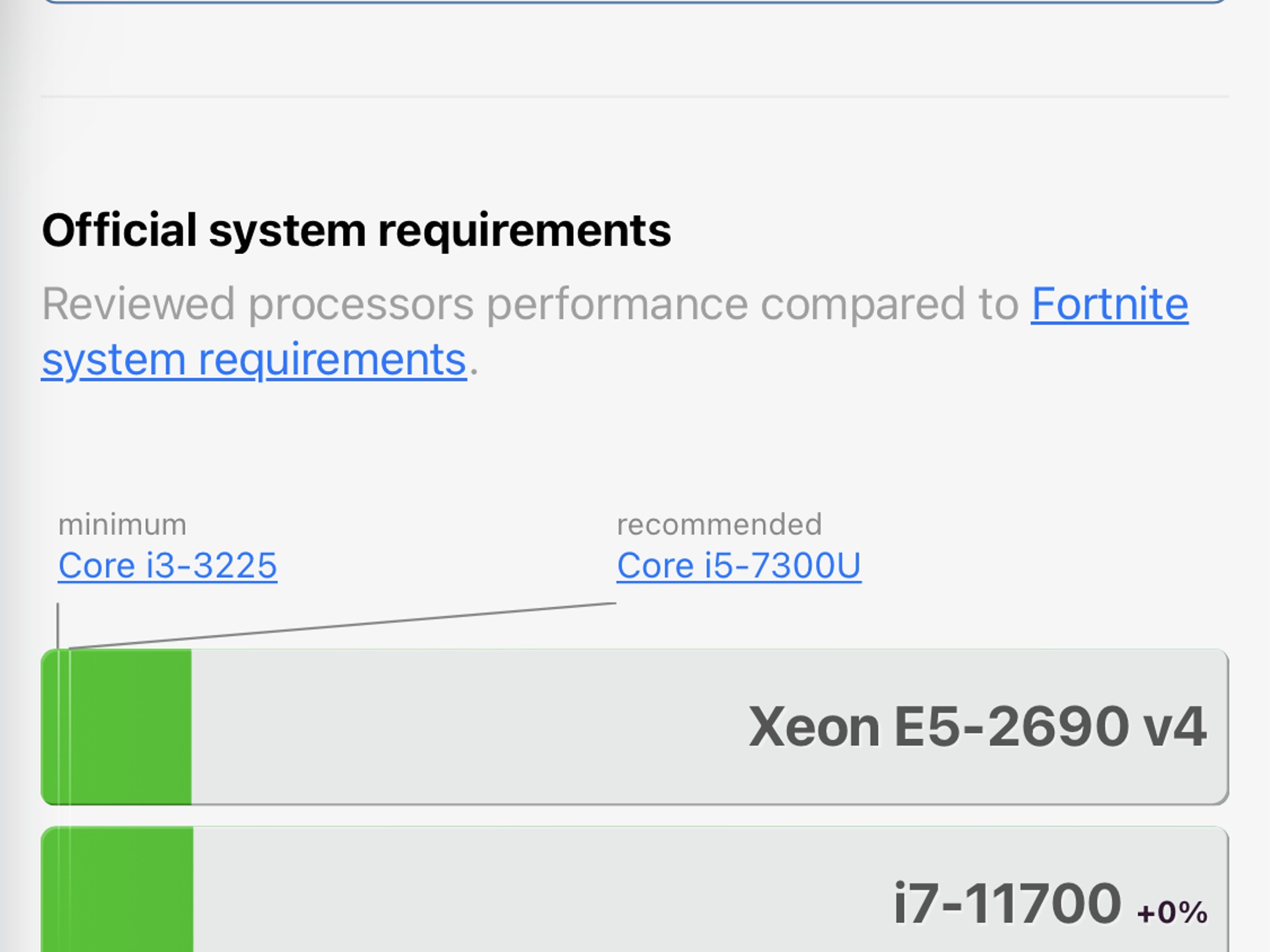The width and height of the screenshot is (1270, 952).
Task: Open the Core i5-7300U recommended processor link
Action: [739, 566]
